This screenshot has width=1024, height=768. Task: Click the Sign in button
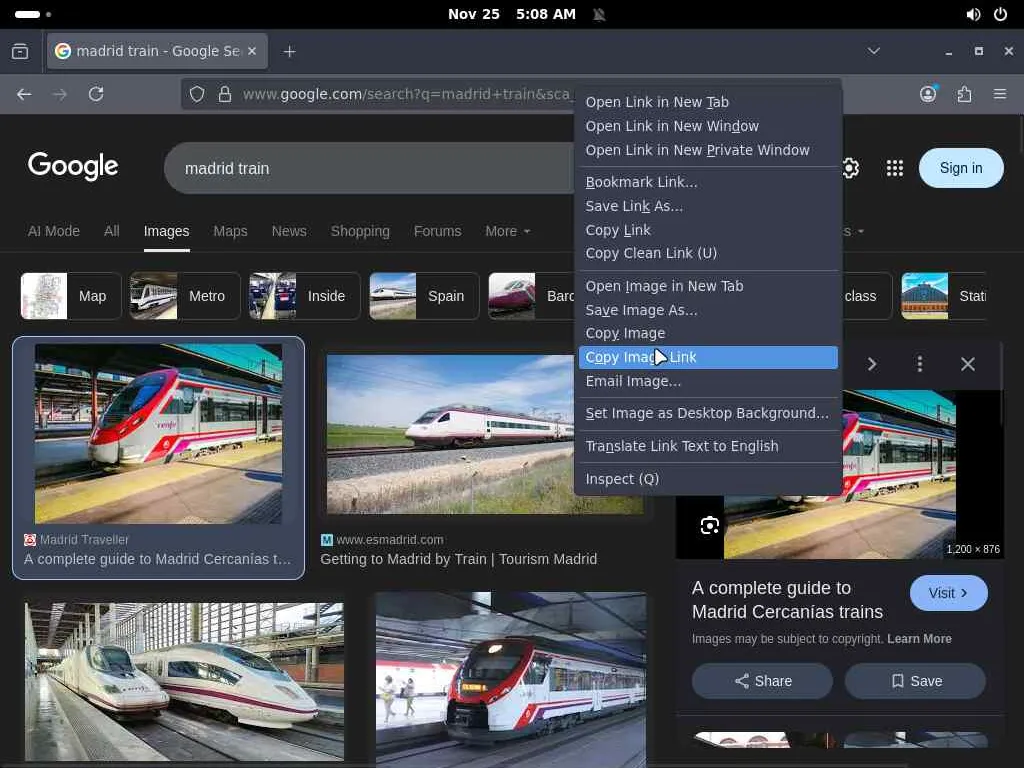(961, 168)
